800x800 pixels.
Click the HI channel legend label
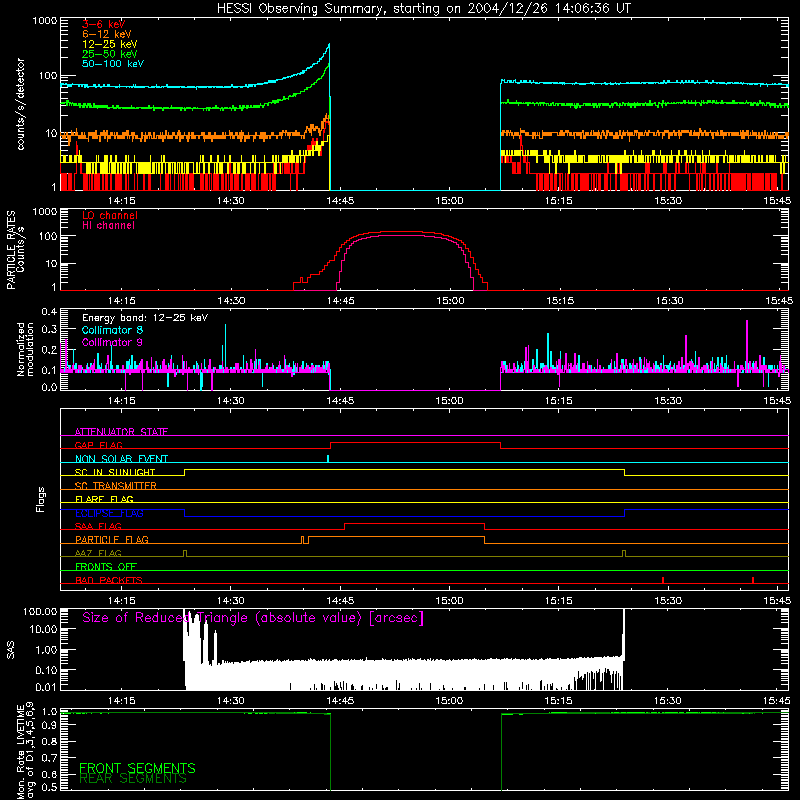click(x=108, y=226)
